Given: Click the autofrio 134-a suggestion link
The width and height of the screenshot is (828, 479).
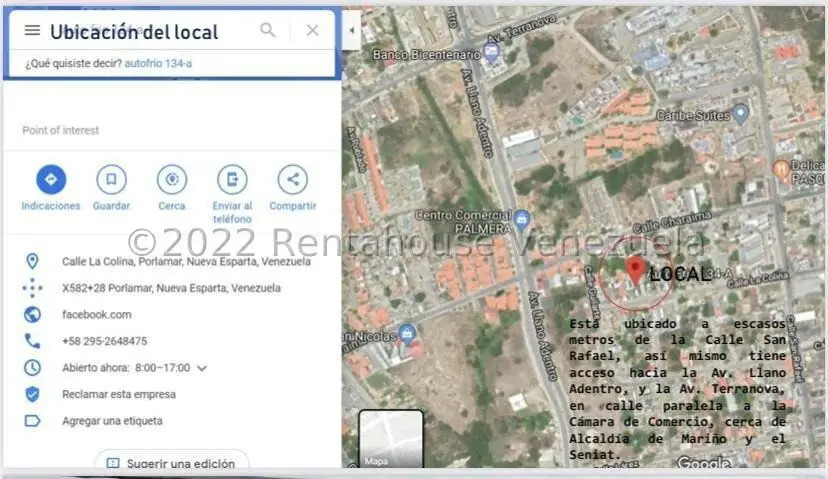Looking at the screenshot, I should pyautogui.click(x=158, y=63).
